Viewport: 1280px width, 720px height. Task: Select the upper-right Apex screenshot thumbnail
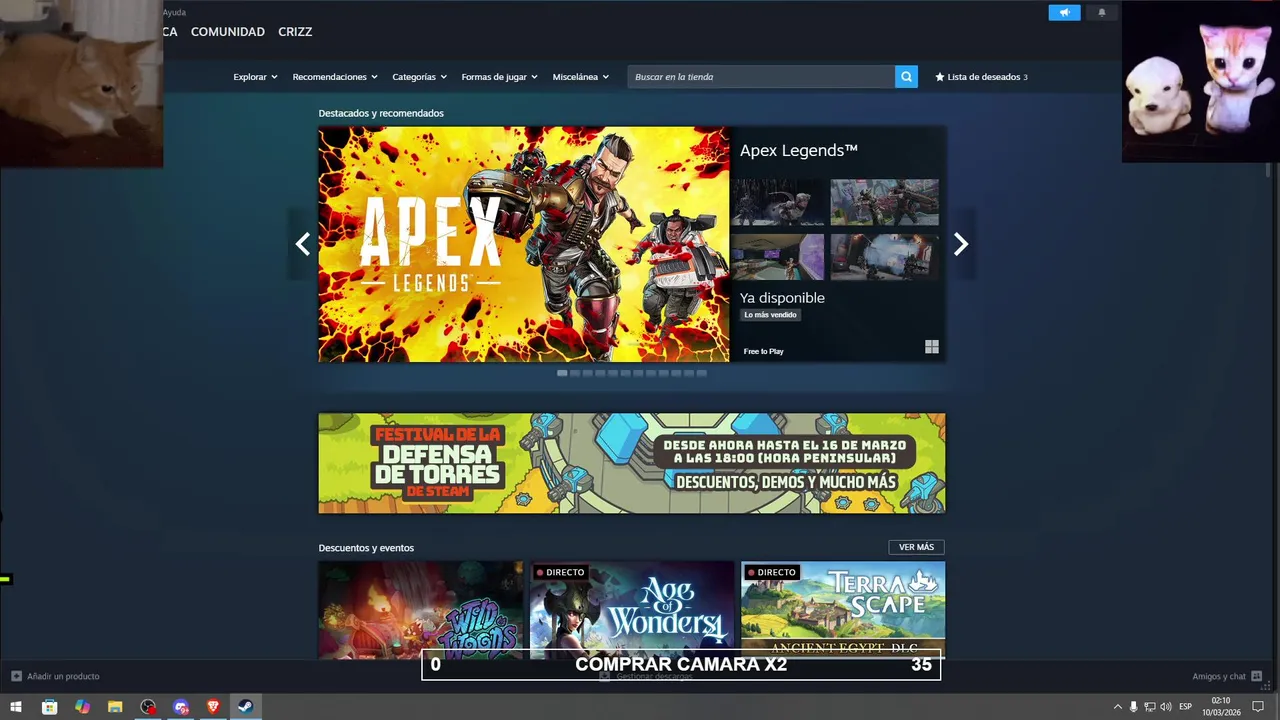(885, 202)
